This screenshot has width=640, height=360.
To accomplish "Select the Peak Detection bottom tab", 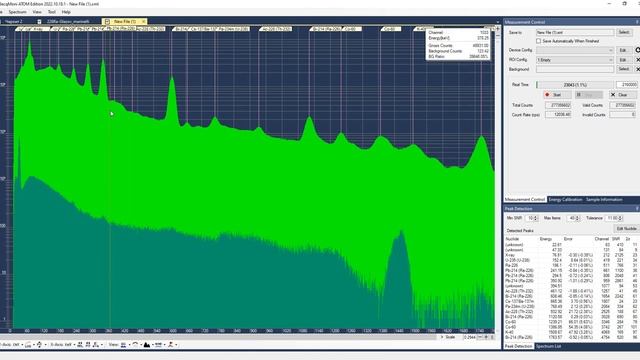I will coord(518,346).
